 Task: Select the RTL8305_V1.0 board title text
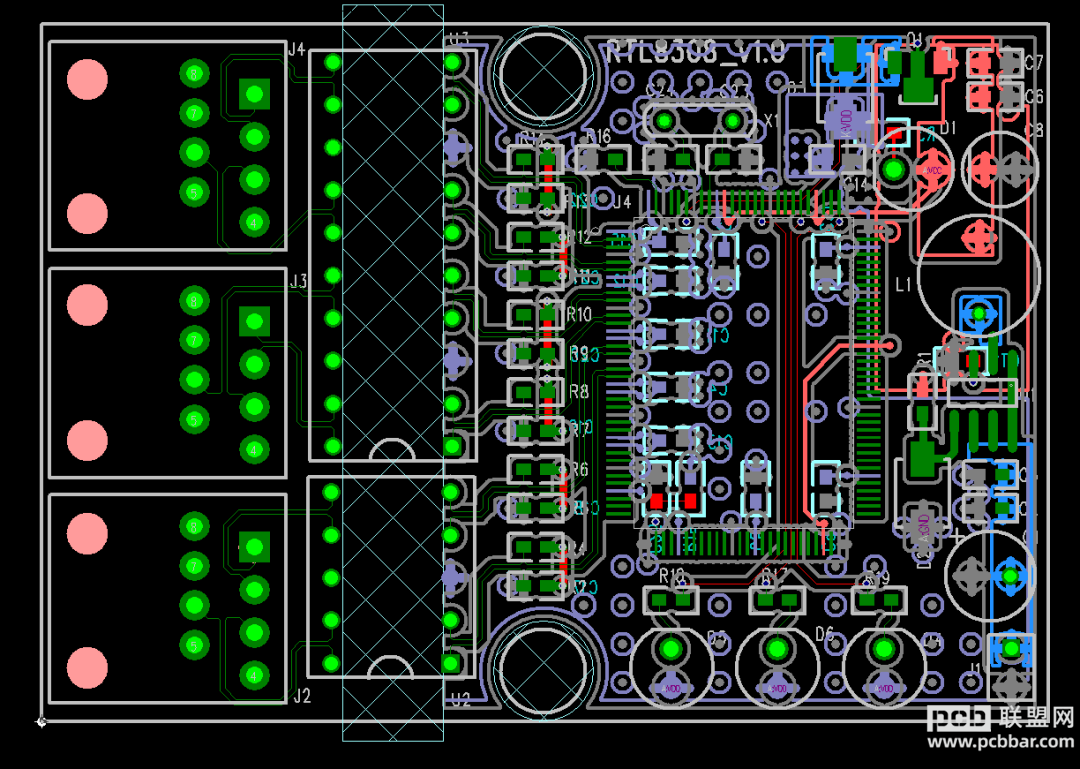(x=696, y=52)
